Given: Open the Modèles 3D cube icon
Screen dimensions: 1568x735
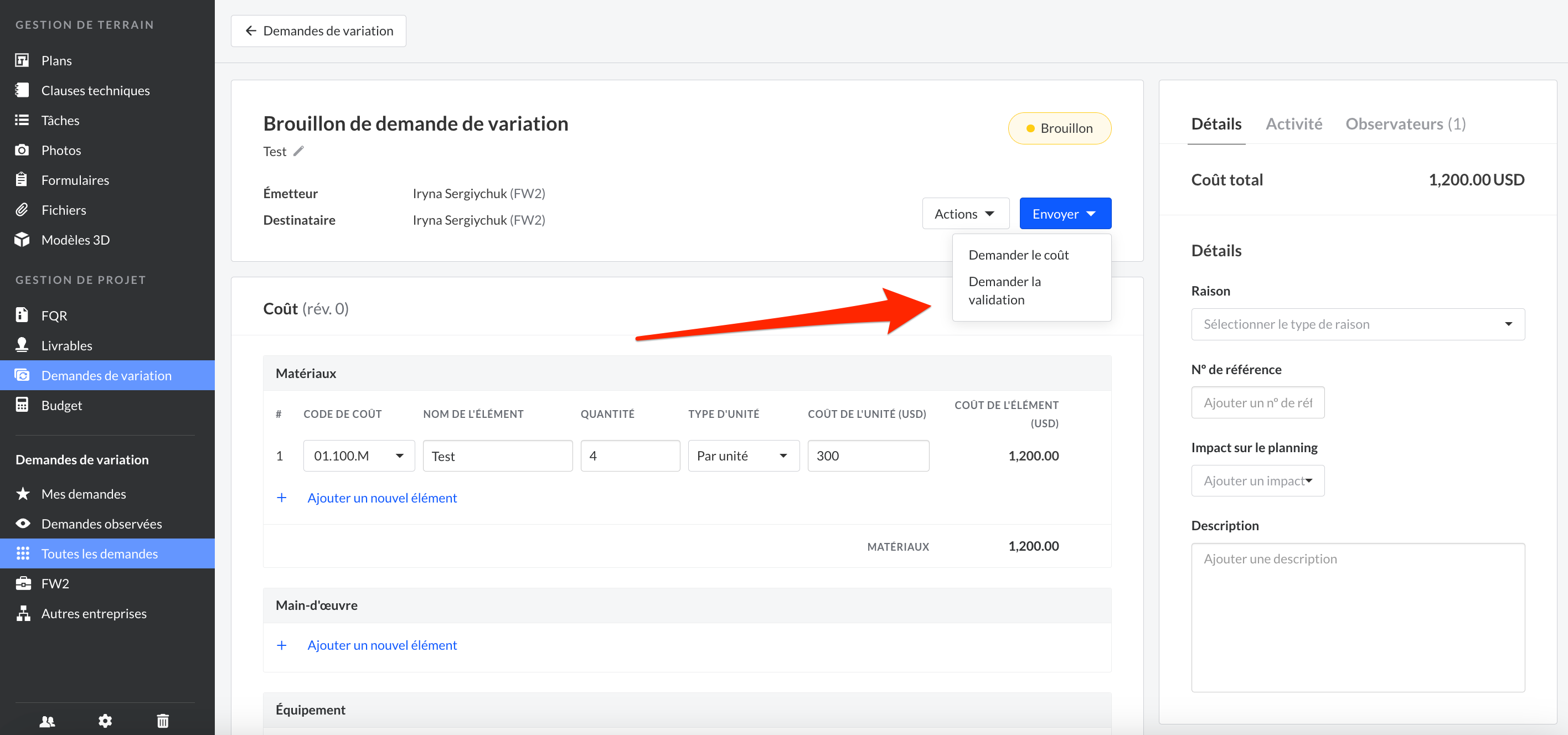Looking at the screenshot, I should point(22,240).
